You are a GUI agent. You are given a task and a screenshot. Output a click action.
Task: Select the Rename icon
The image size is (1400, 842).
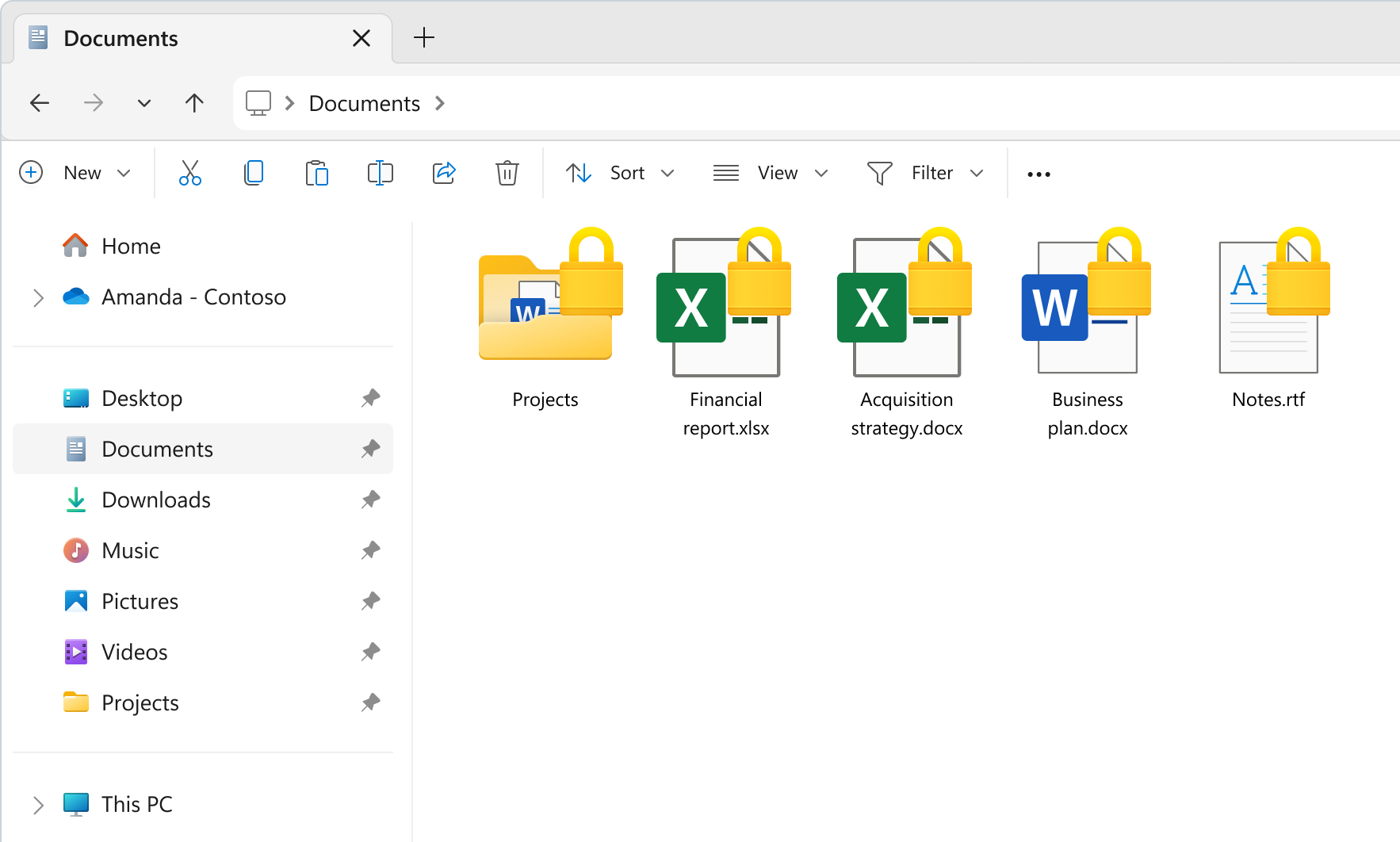click(x=381, y=173)
